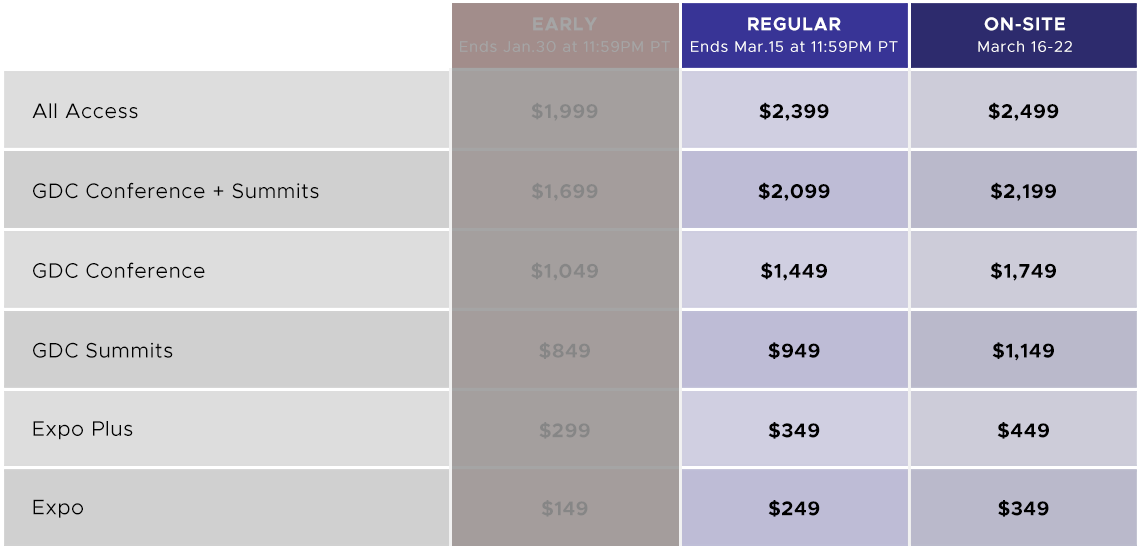Select the $2,099 regular price cell
Screen dimensions: 1140x549
click(795, 191)
